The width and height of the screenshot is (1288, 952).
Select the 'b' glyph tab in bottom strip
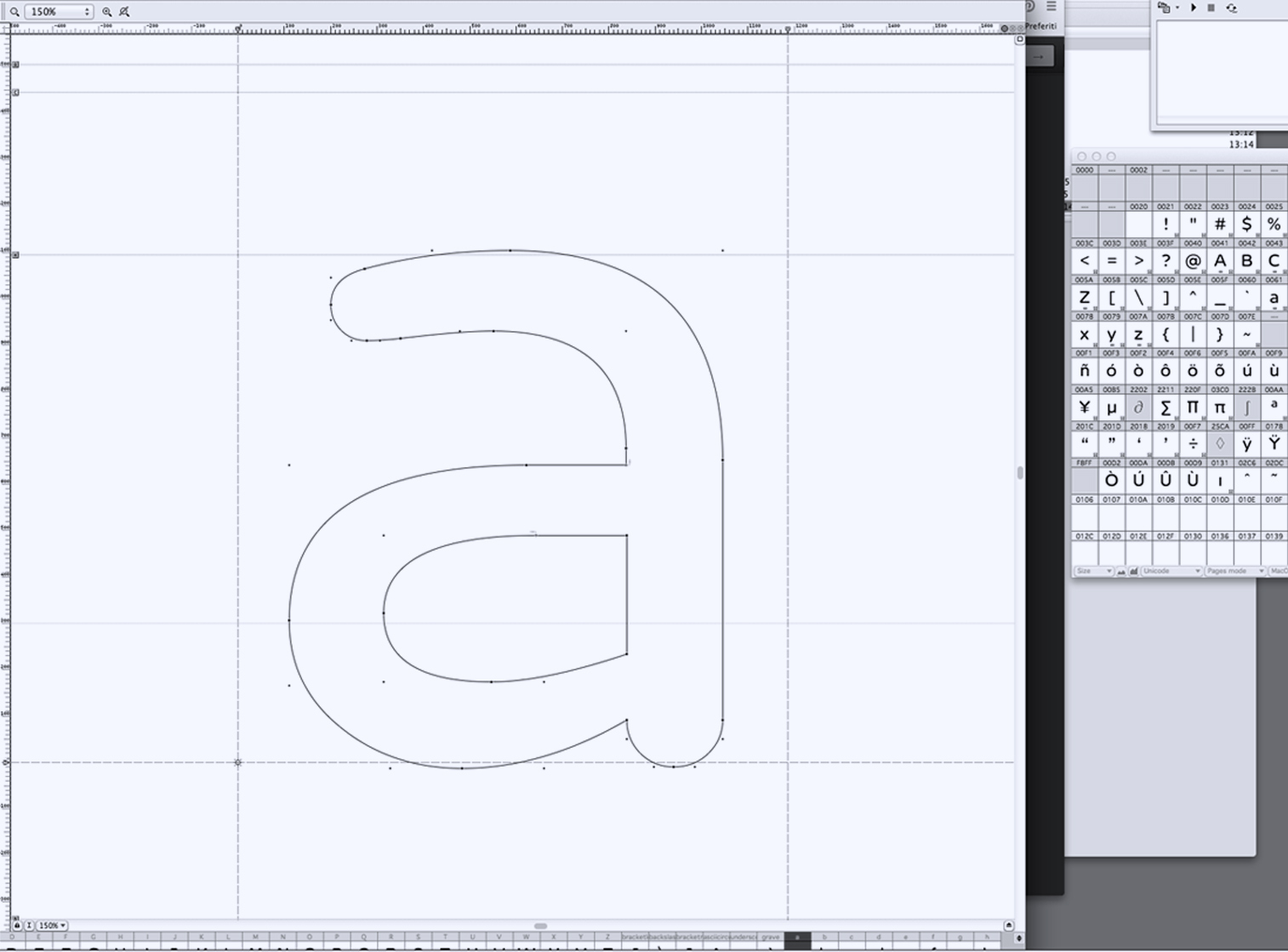point(824,938)
